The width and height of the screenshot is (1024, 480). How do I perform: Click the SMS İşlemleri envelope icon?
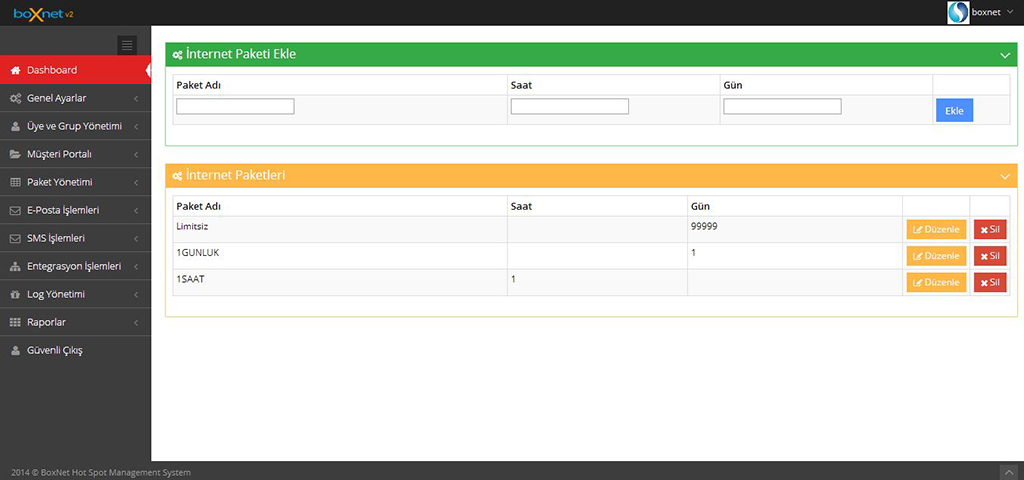click(16, 238)
